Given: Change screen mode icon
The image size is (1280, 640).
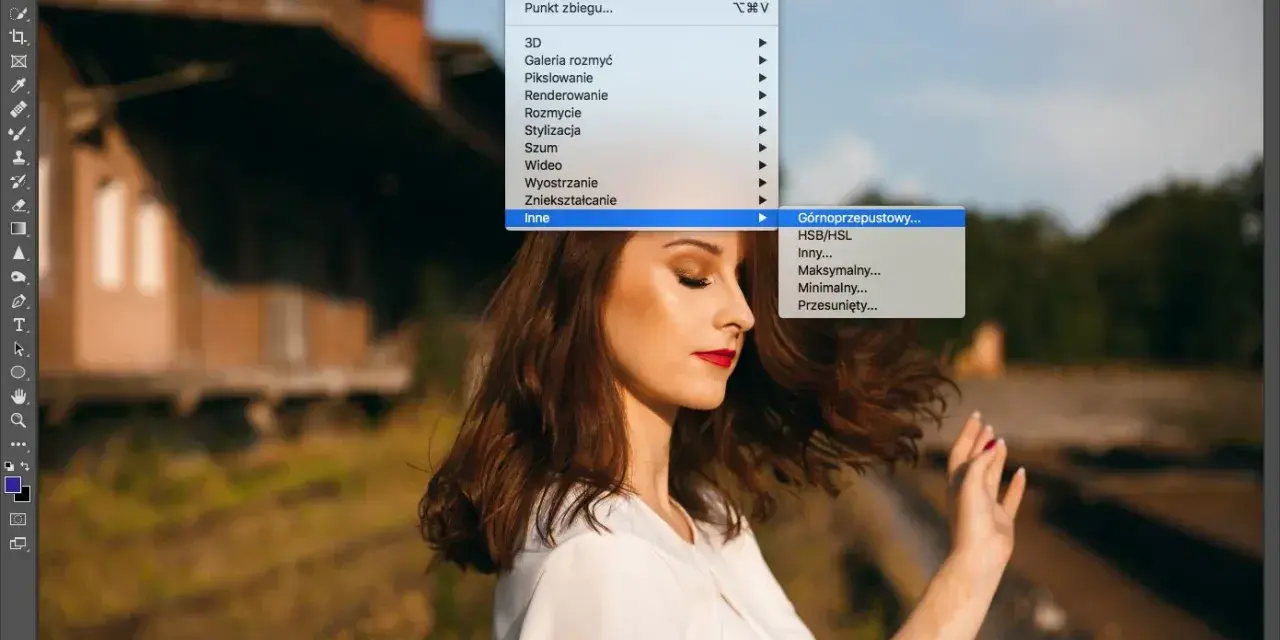Looking at the screenshot, I should 18,544.
